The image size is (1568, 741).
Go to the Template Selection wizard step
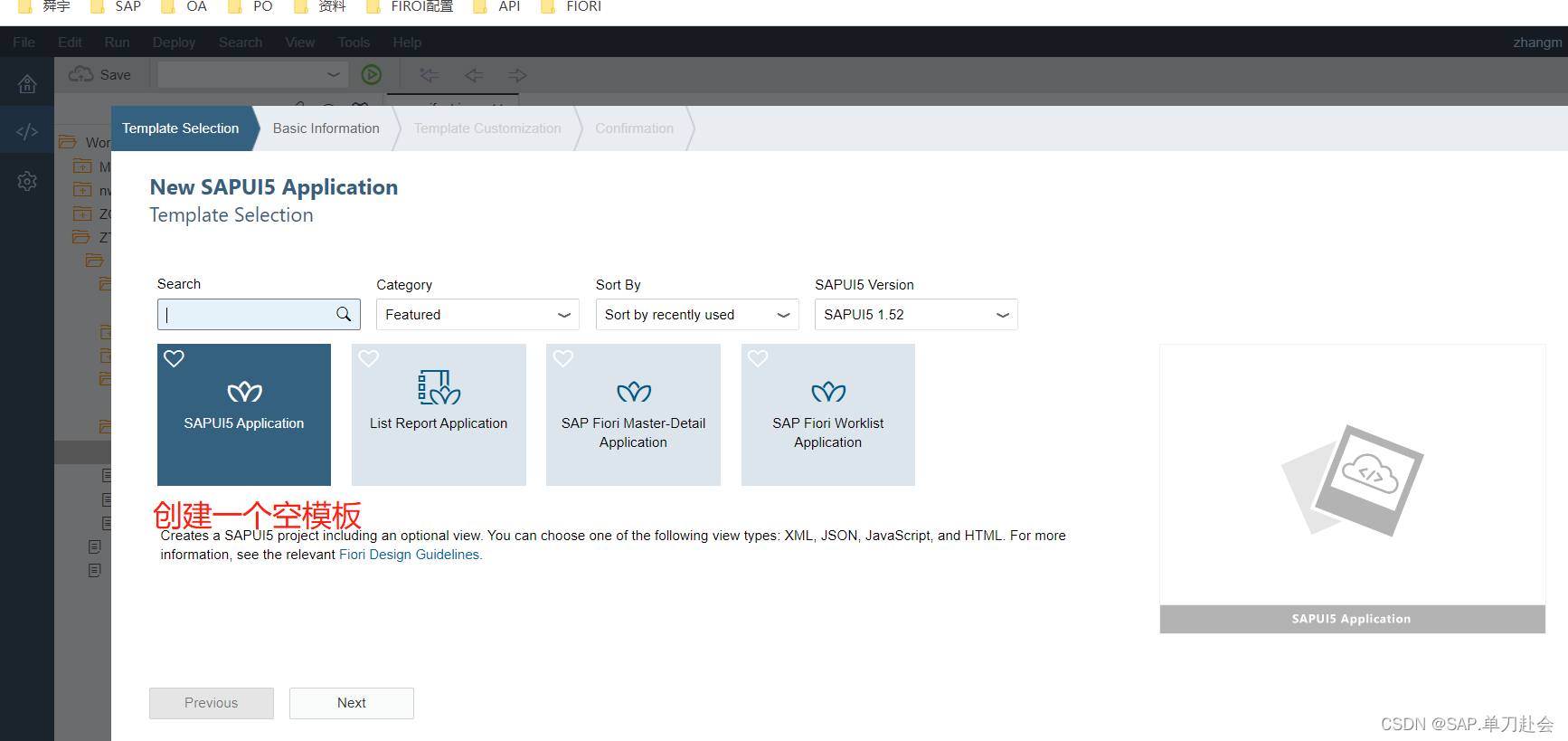(181, 128)
